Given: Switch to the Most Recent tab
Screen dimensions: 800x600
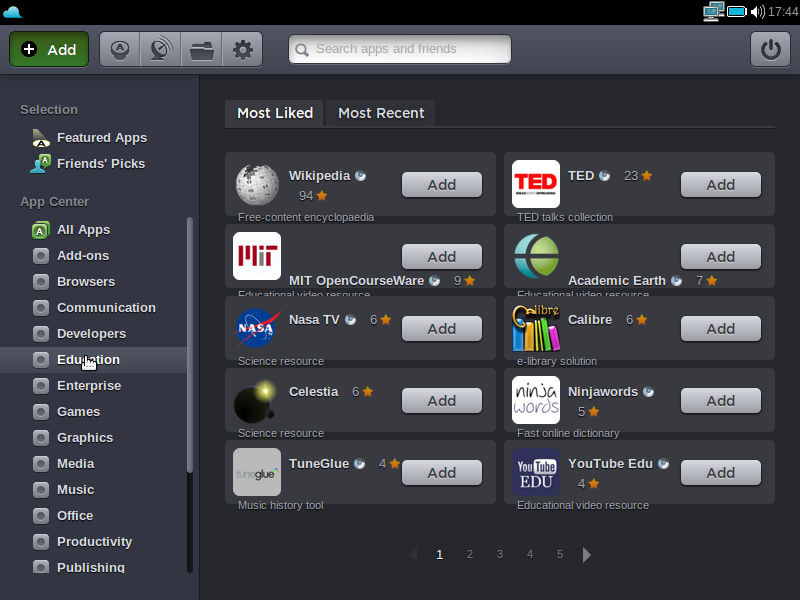Looking at the screenshot, I should coord(381,113).
